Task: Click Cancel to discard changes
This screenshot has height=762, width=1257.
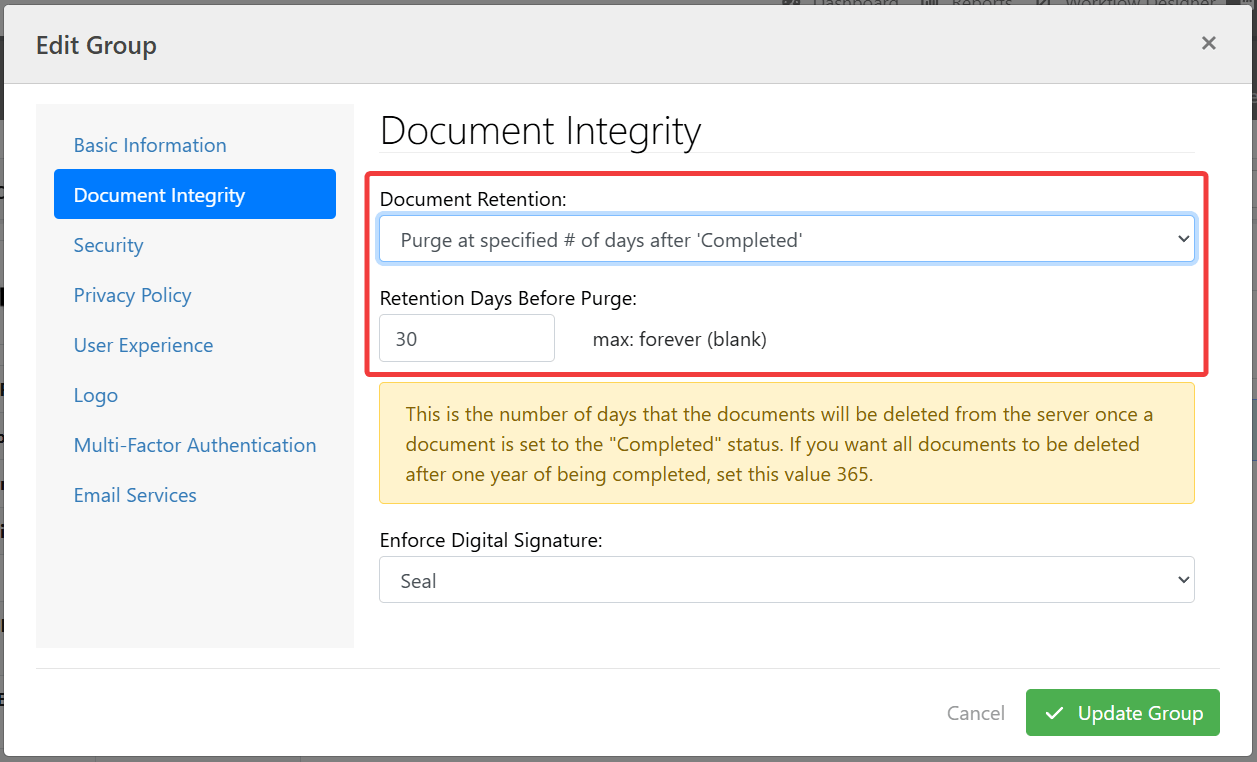Action: tap(975, 713)
